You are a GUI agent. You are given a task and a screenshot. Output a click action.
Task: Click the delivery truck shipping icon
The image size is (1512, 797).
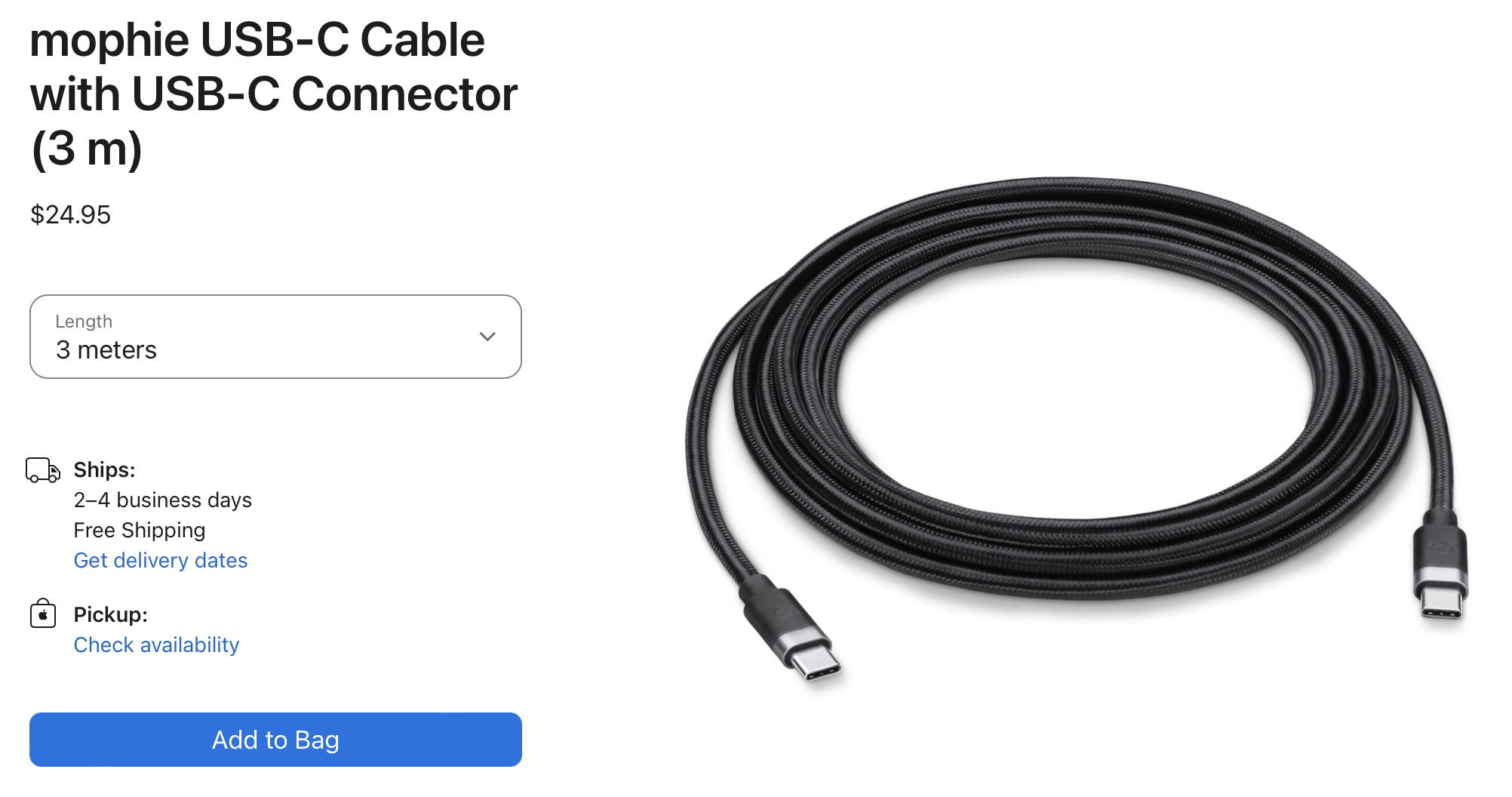43,470
